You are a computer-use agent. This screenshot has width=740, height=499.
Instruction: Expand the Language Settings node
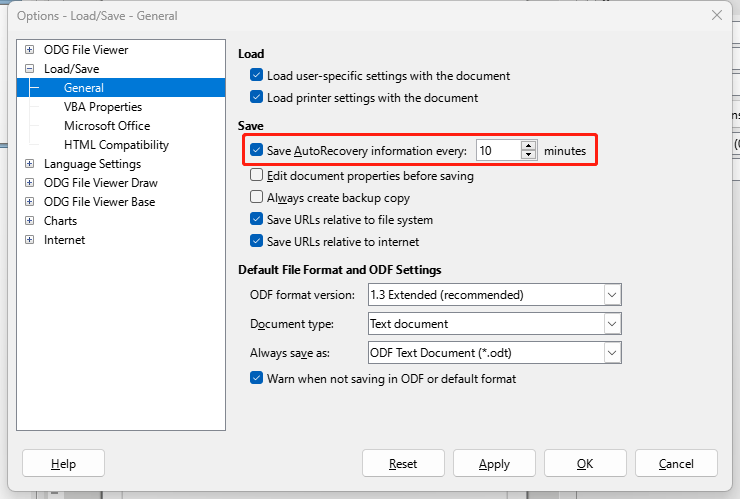29,164
